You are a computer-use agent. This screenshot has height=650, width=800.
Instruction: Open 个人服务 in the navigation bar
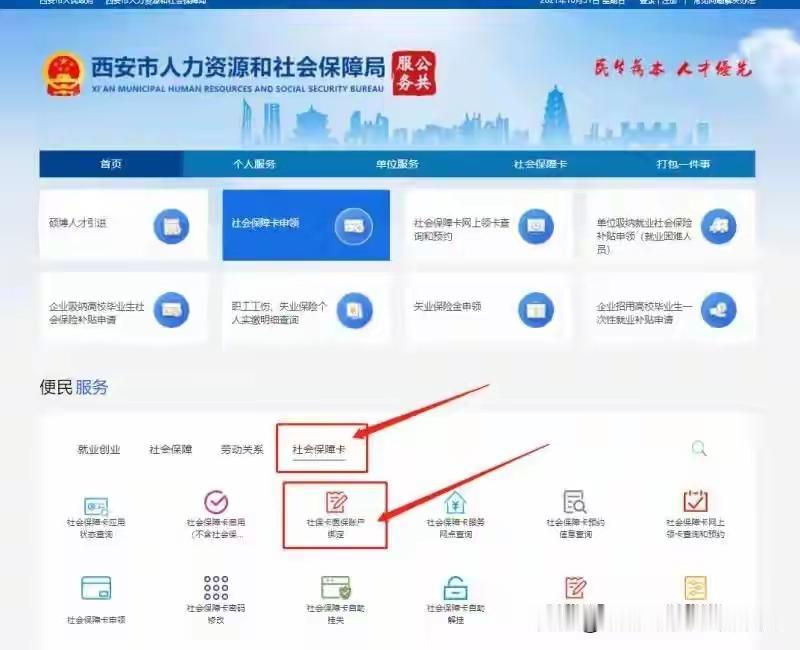pyautogui.click(x=254, y=164)
